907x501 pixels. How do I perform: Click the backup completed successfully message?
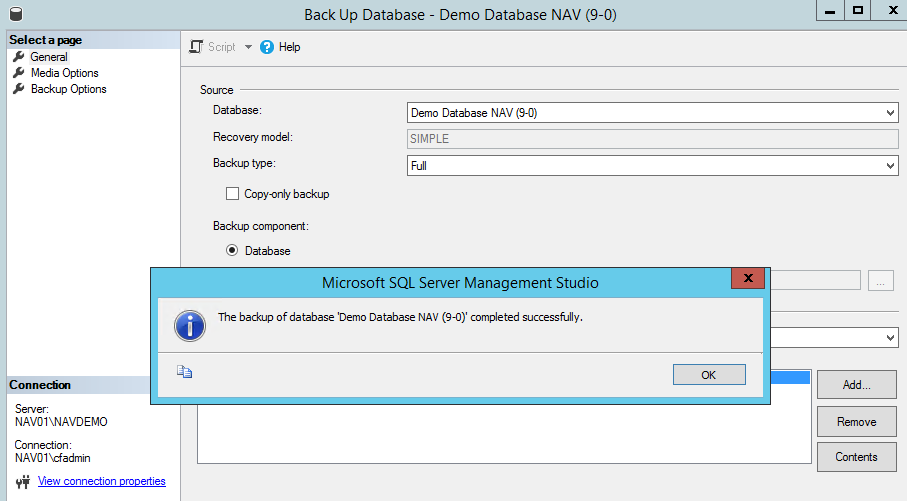(x=400, y=317)
